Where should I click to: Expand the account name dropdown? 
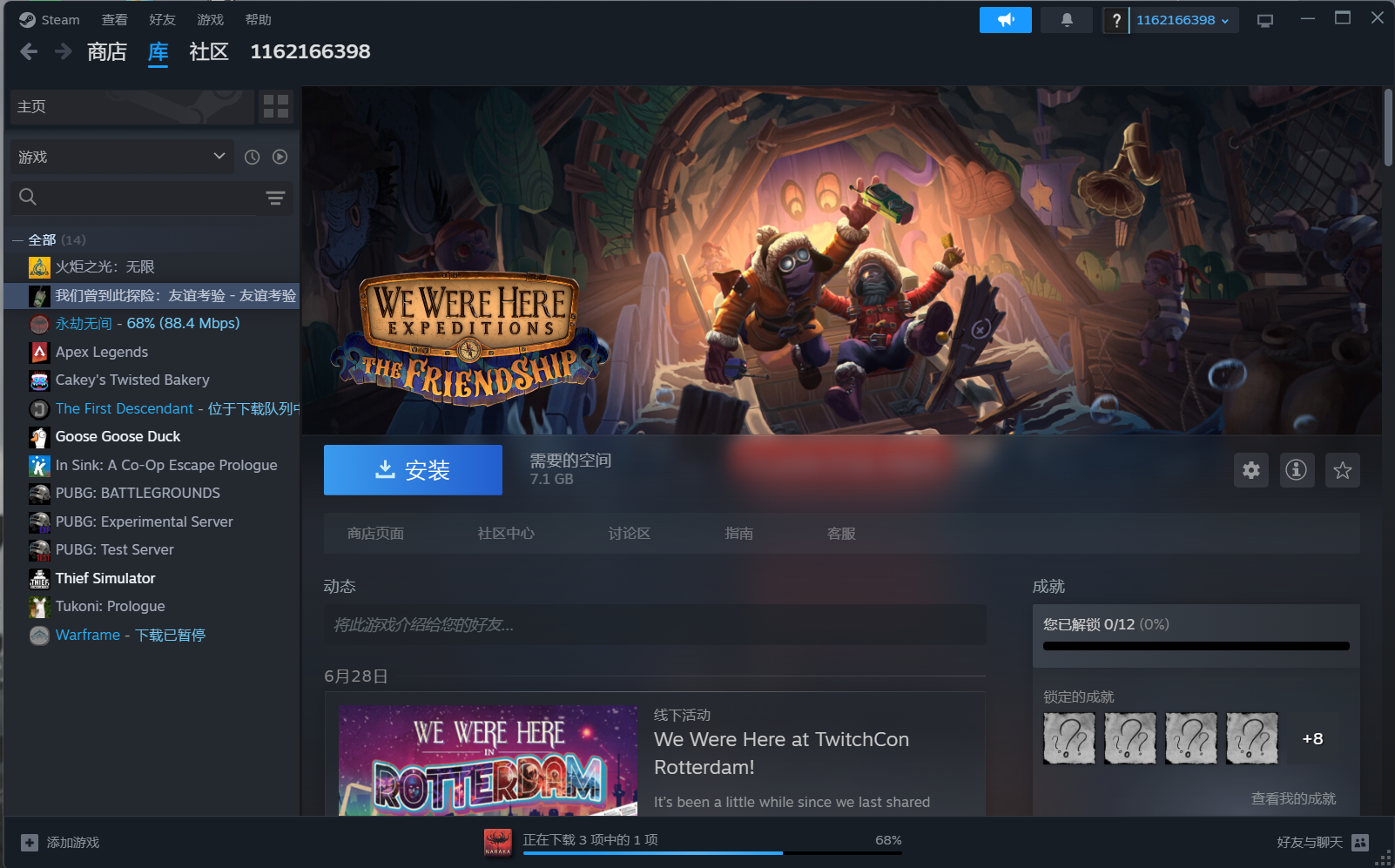point(1183,20)
